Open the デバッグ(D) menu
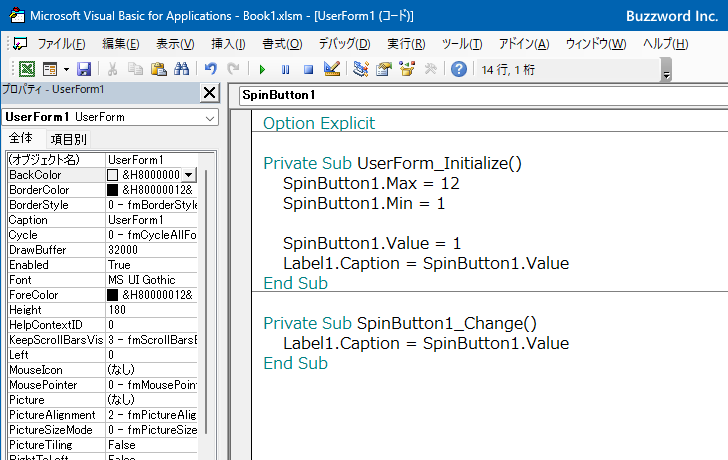This screenshot has height=460, width=728. pyautogui.click(x=344, y=44)
